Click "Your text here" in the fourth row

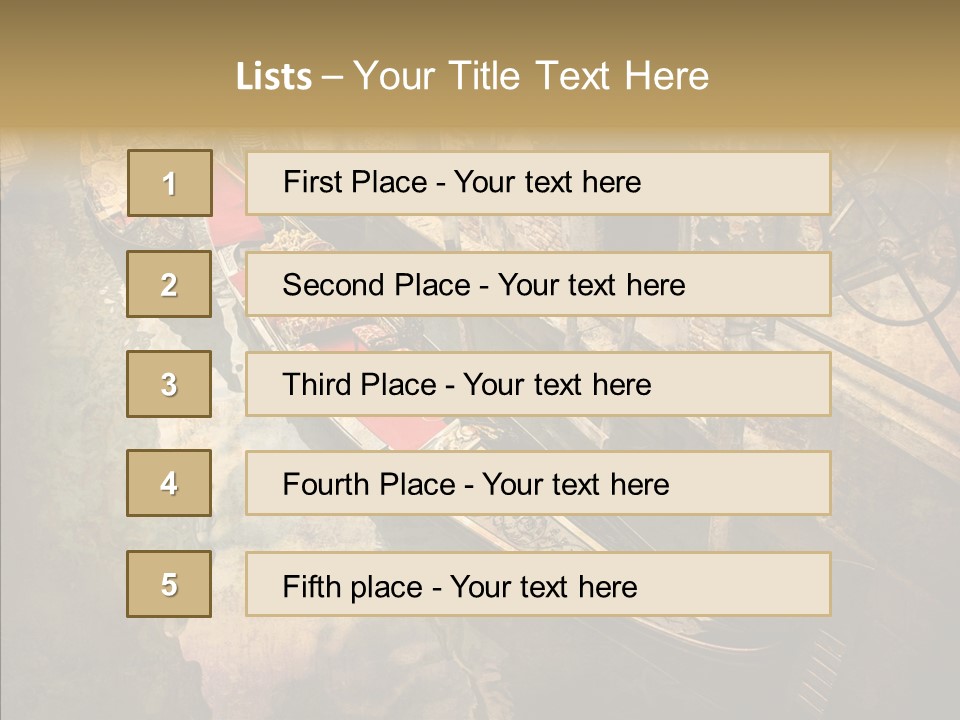[x=575, y=485]
